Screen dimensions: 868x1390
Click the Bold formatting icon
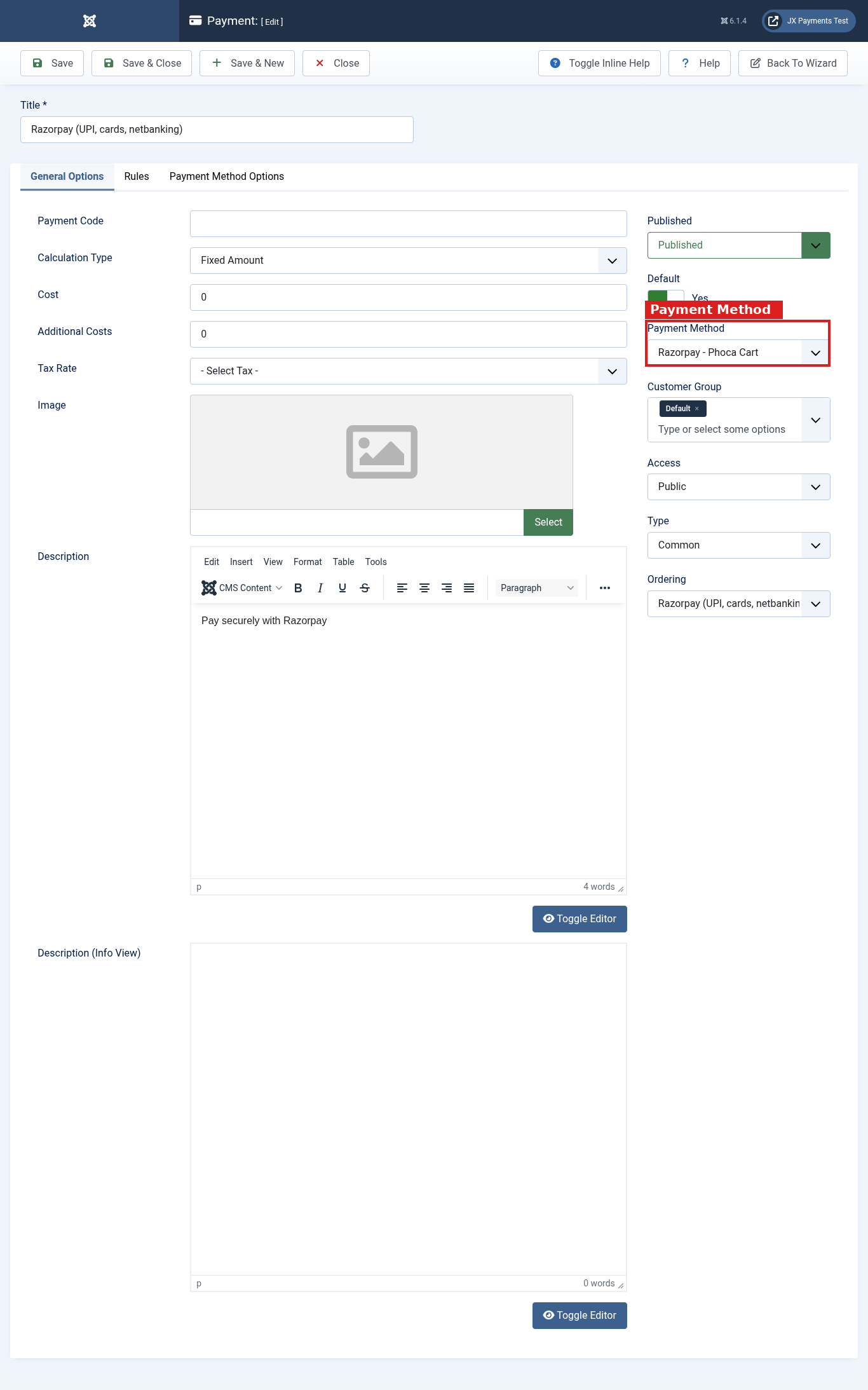pos(298,588)
